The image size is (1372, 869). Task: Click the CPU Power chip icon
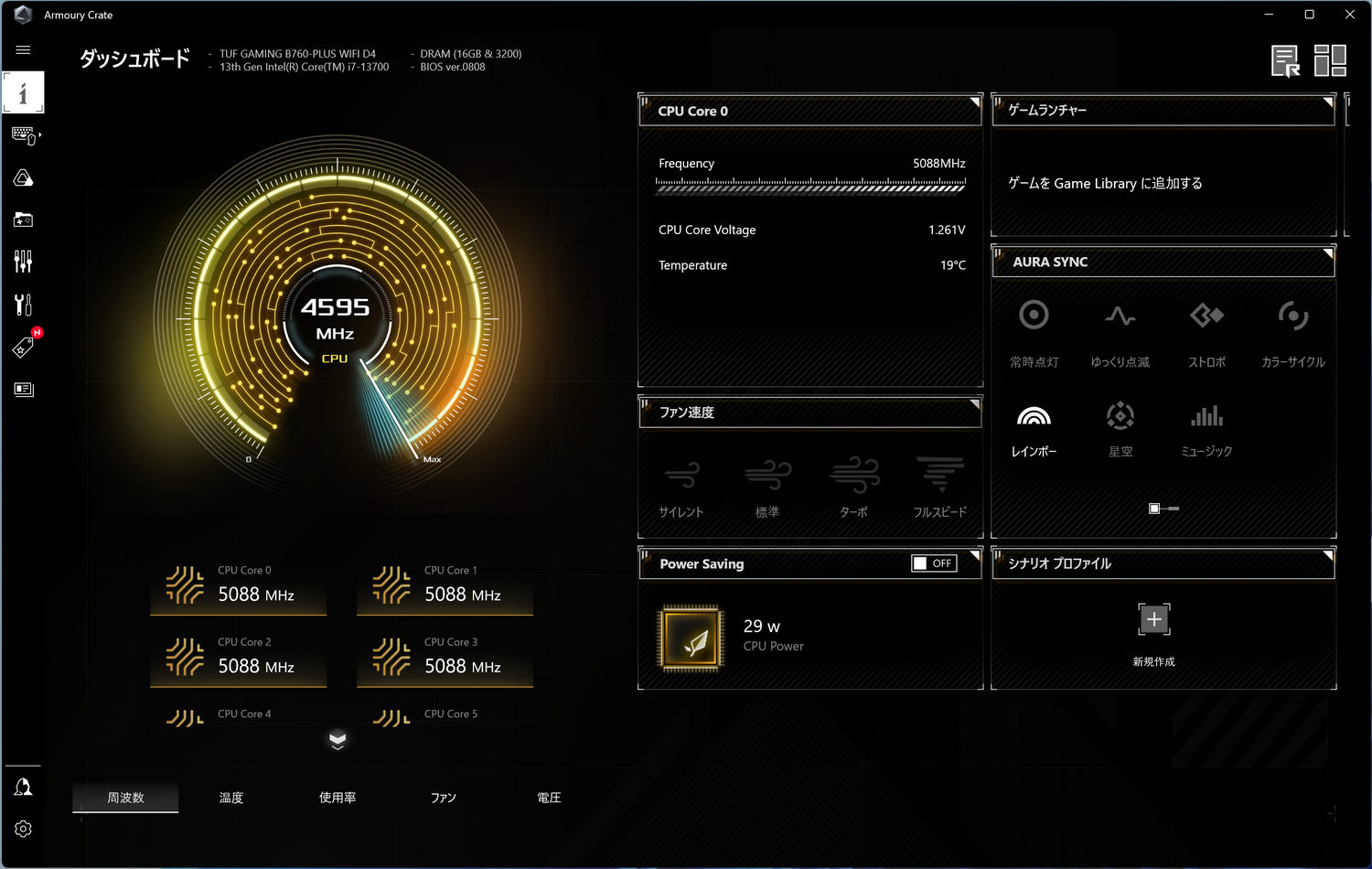pyautogui.click(x=691, y=638)
